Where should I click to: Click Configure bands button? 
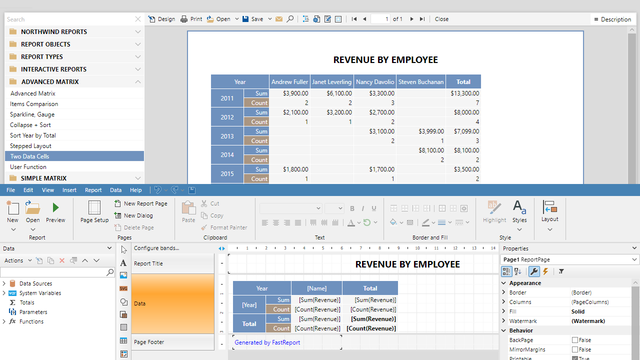pos(156,248)
